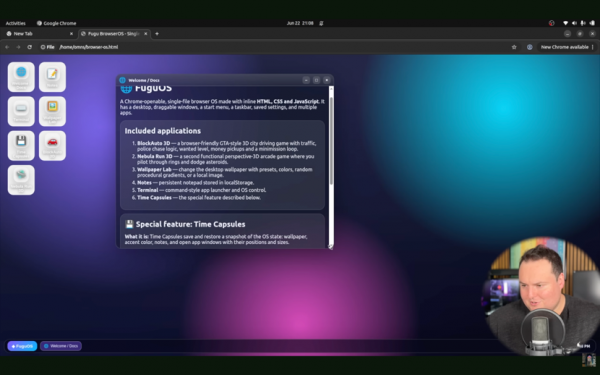The height and width of the screenshot is (375, 600).
Task: Open the Chrome profile avatar icon
Action: point(530,47)
